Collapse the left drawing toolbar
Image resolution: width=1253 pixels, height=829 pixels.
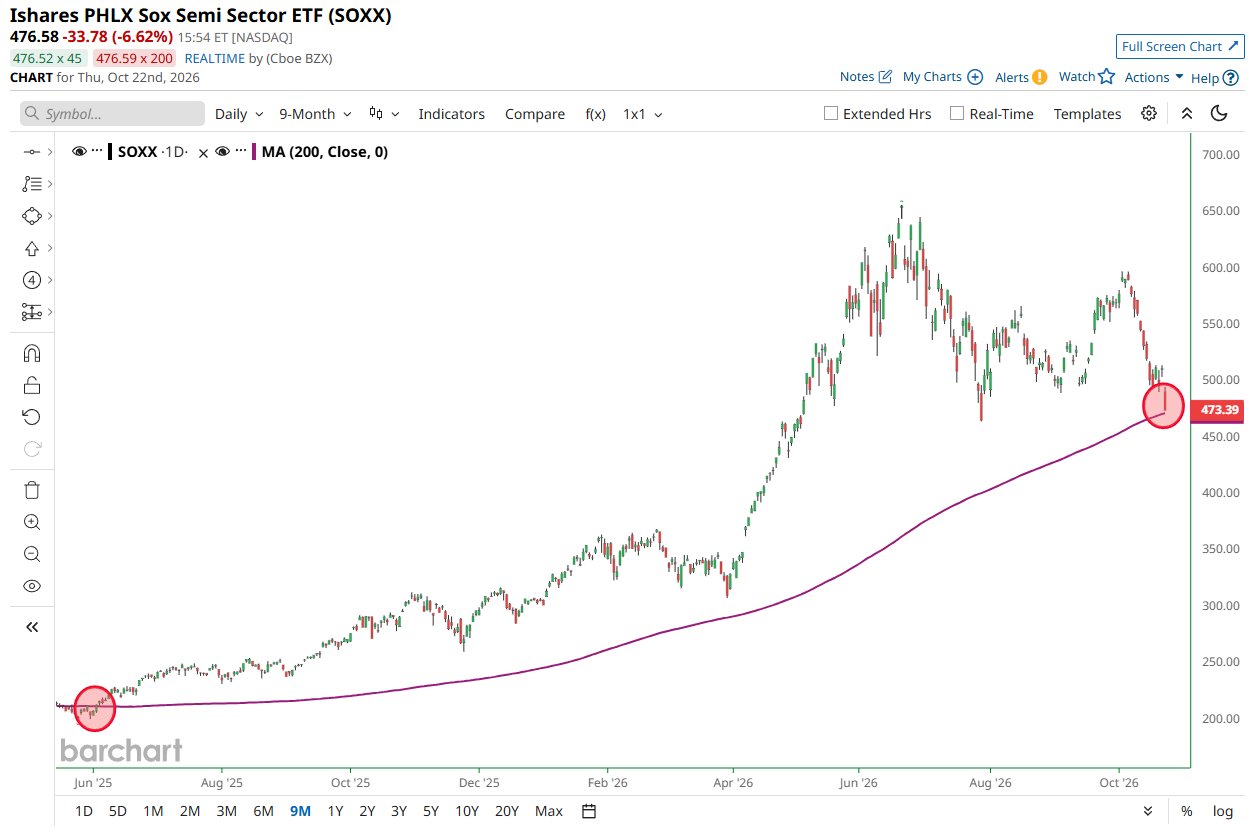[x=31, y=627]
